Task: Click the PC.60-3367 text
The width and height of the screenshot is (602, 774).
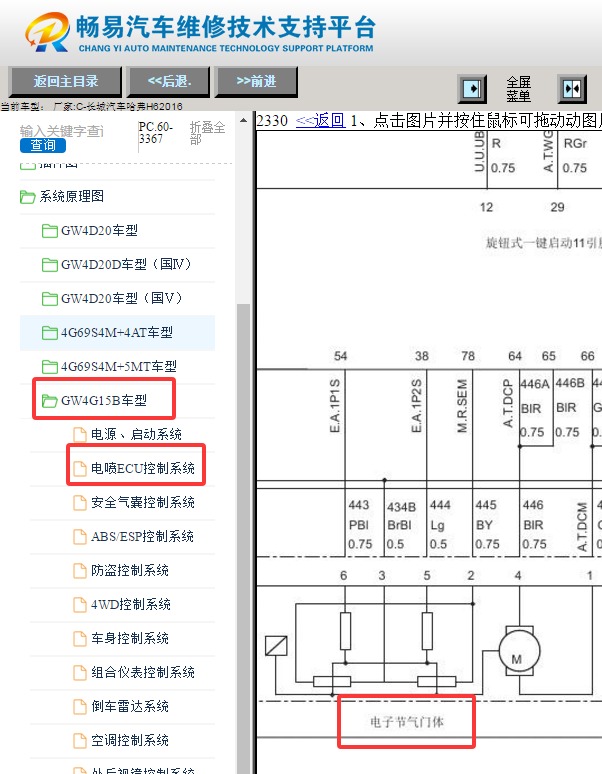Action: click(x=156, y=133)
